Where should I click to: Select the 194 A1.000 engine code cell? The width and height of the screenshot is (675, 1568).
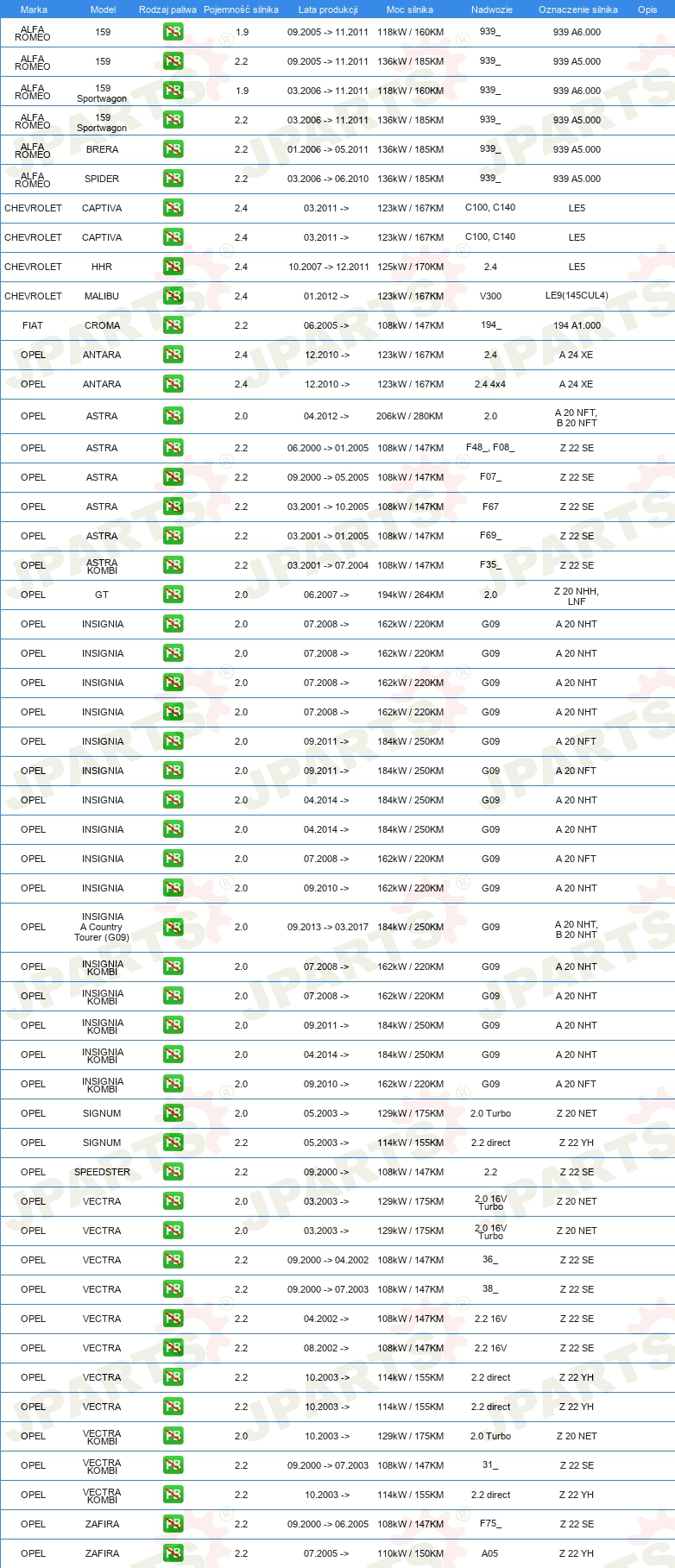pyautogui.click(x=577, y=325)
